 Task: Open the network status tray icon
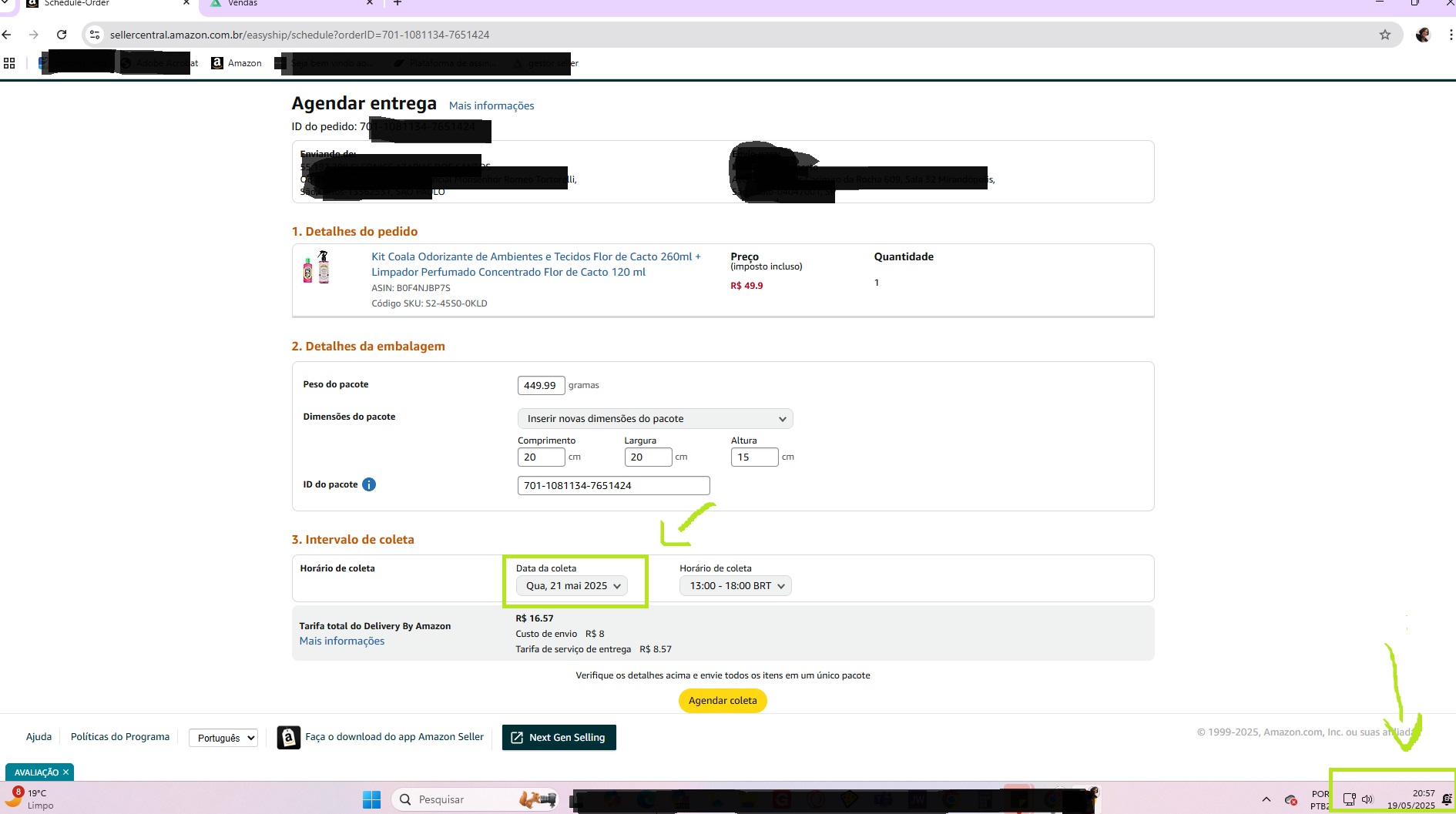[1349, 799]
